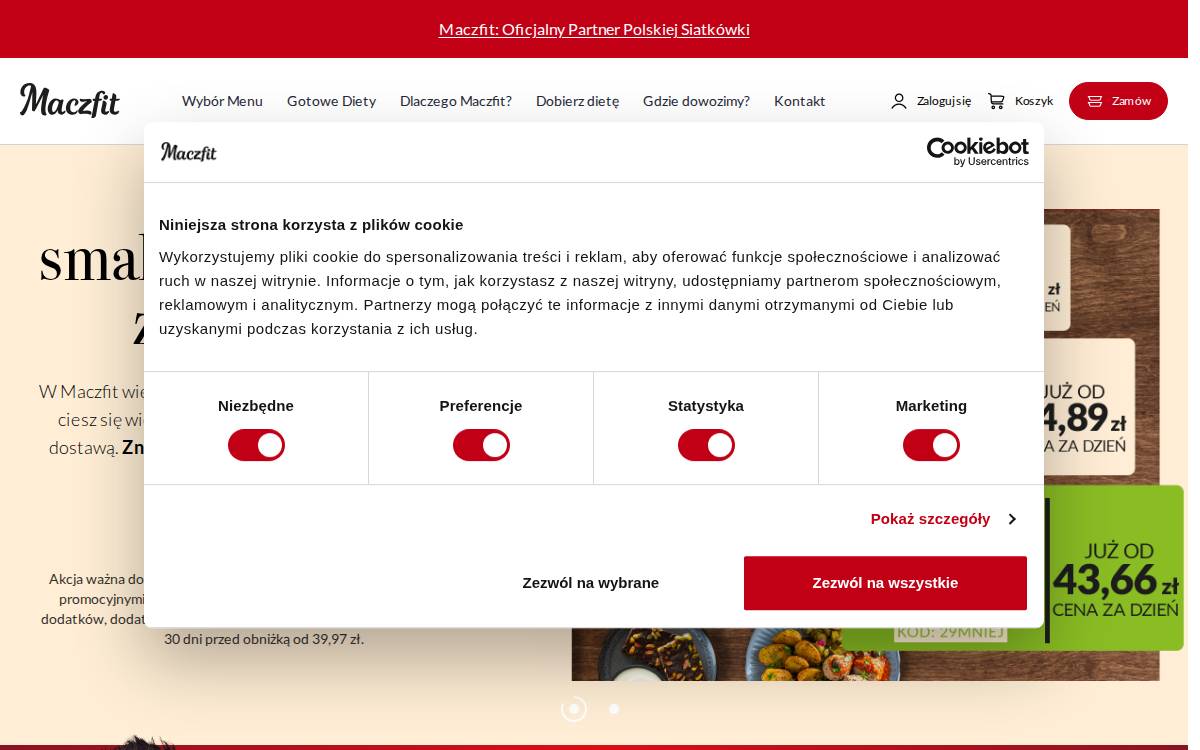The image size is (1200, 750).
Task: Disable the Marketing cookies switch
Action: coord(931,445)
